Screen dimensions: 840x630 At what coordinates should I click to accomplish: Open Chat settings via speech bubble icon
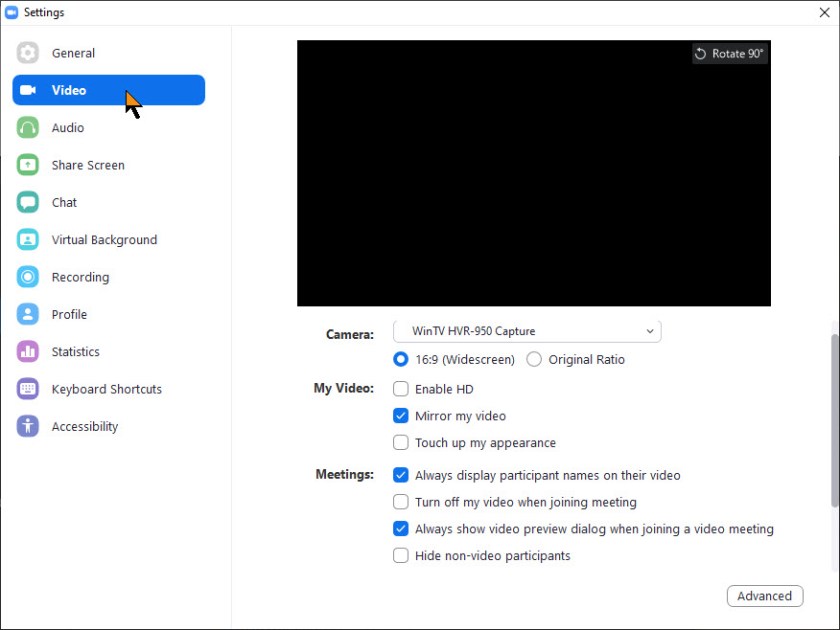pos(29,202)
